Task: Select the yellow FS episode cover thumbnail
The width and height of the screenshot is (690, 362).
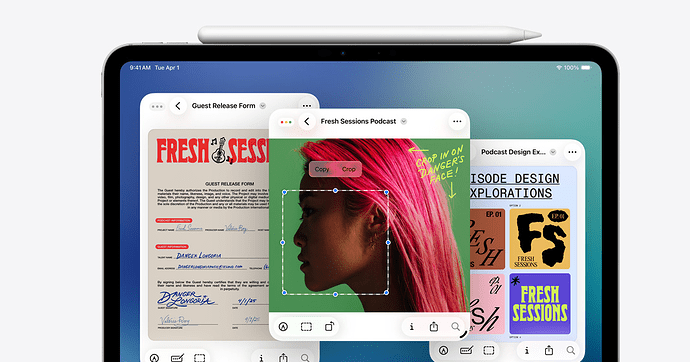Action: [x=540, y=239]
